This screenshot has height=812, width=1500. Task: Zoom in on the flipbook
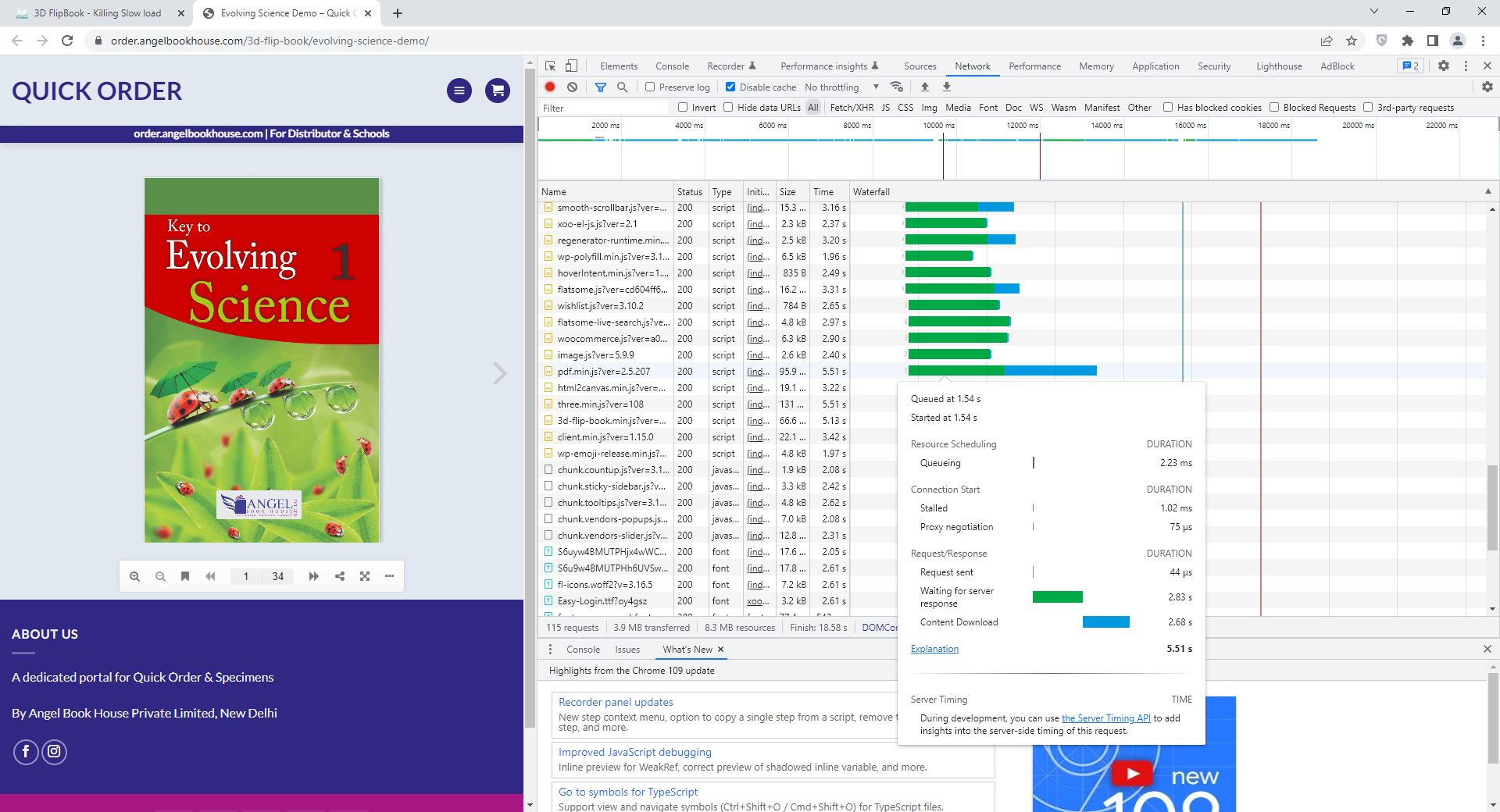coord(134,576)
